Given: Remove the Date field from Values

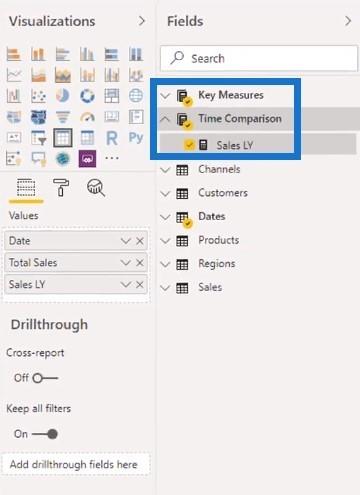Looking at the screenshot, I should [x=140, y=241].
